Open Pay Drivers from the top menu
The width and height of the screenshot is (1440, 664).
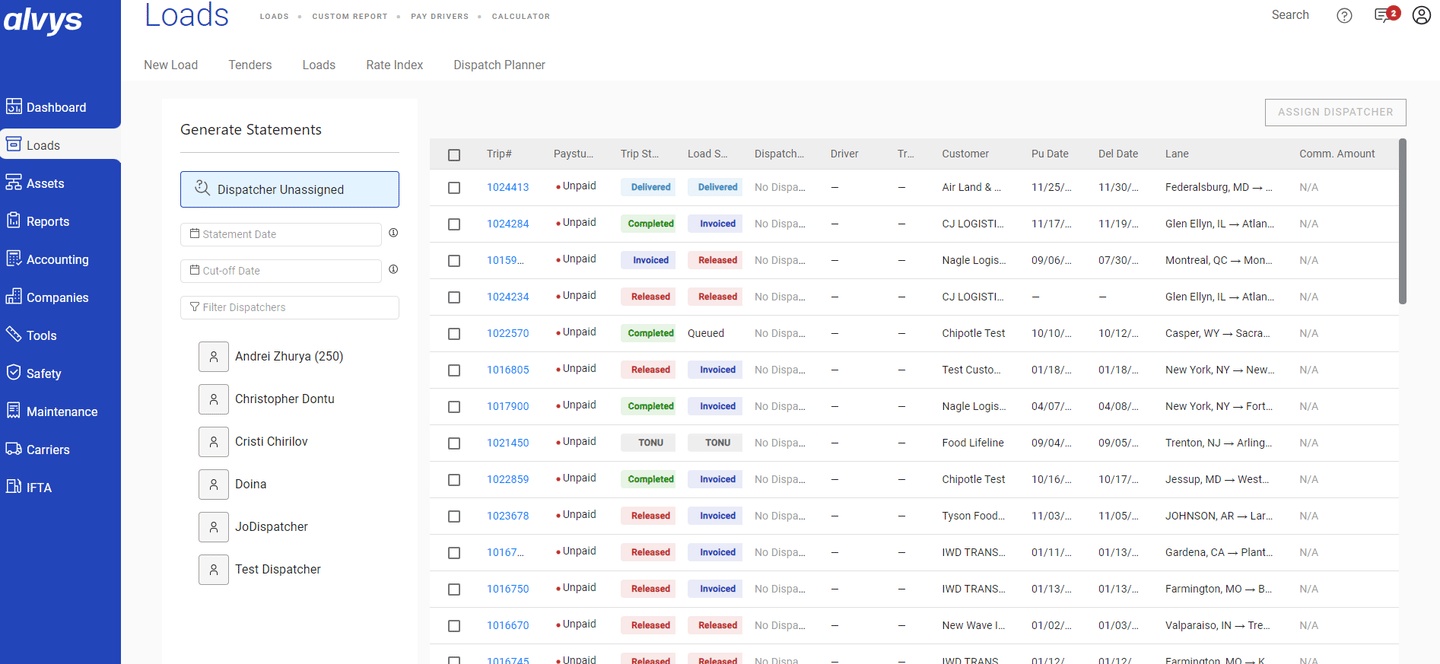click(x=439, y=17)
